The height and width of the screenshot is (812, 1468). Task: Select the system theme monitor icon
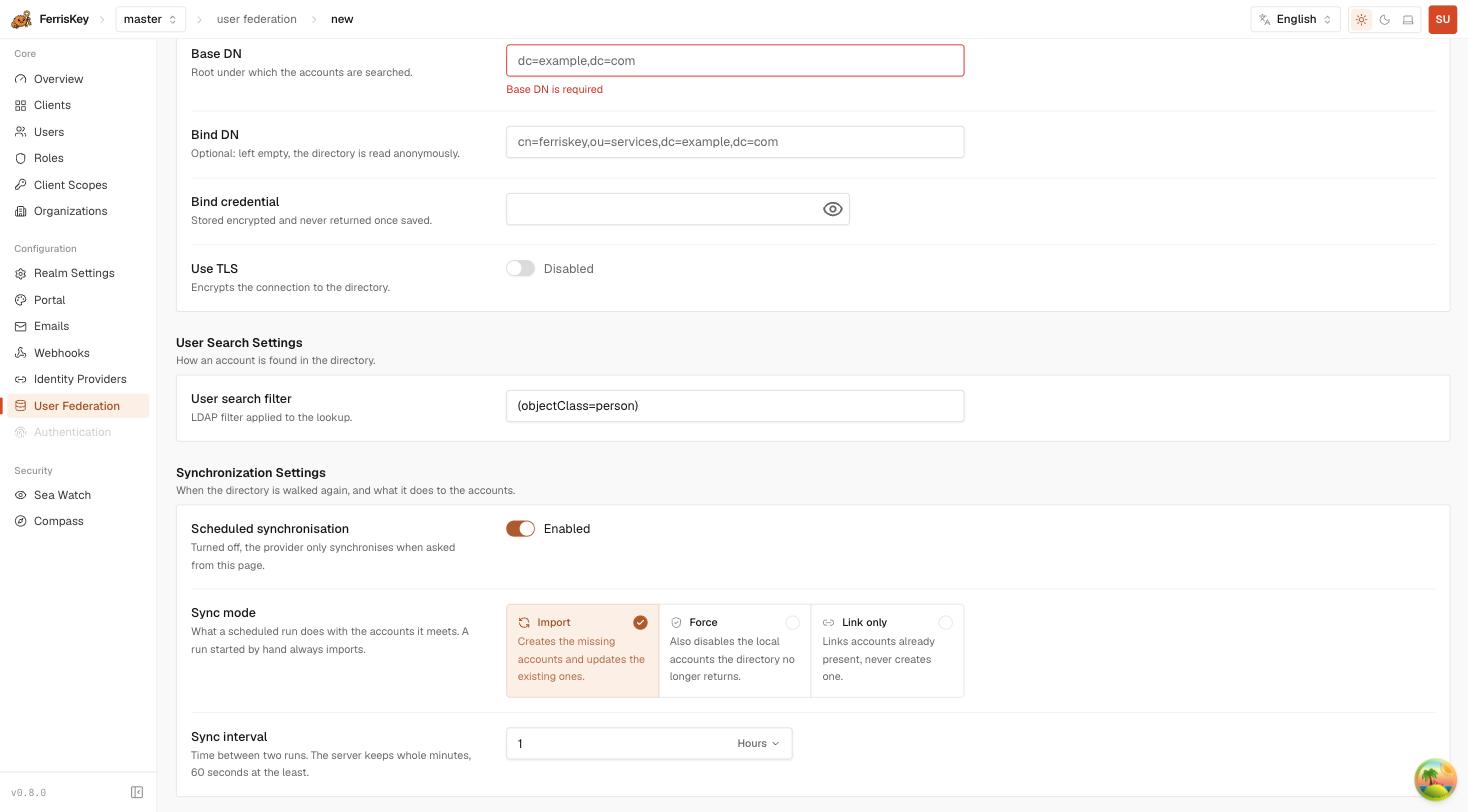1408,19
